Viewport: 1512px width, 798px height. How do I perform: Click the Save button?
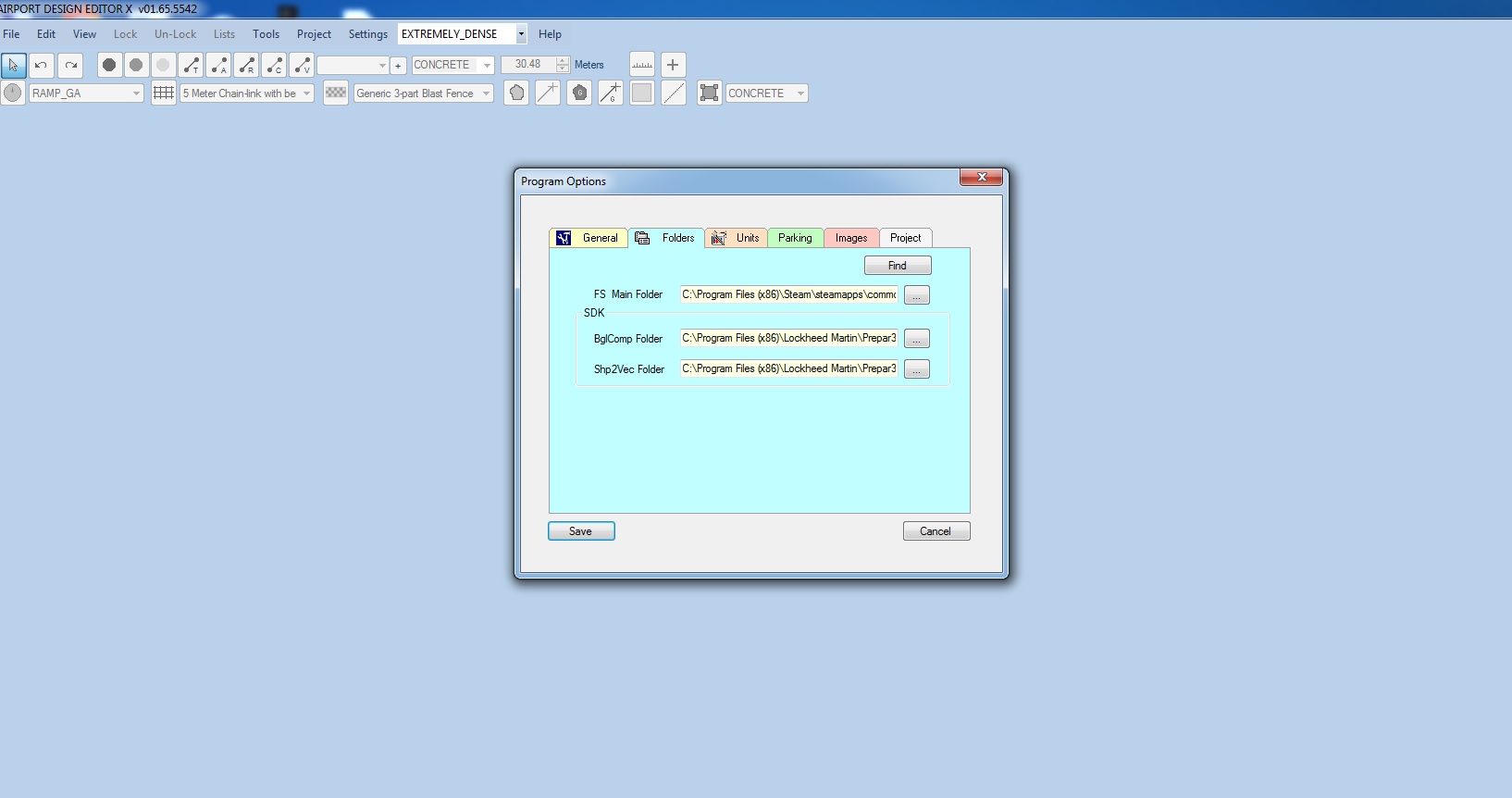coord(581,531)
